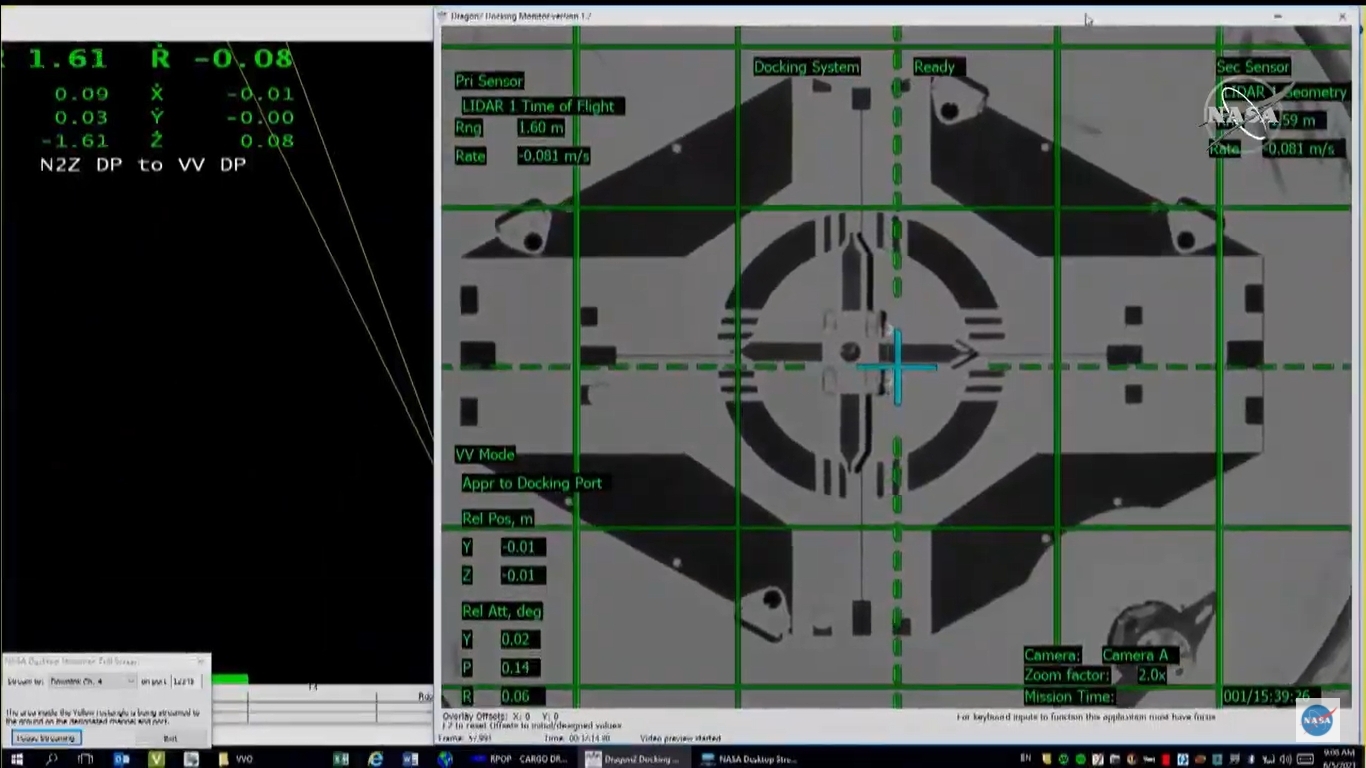The width and height of the screenshot is (1366, 768).
Task: Click the range rate value '-0.08' at top
Action: 243,58
